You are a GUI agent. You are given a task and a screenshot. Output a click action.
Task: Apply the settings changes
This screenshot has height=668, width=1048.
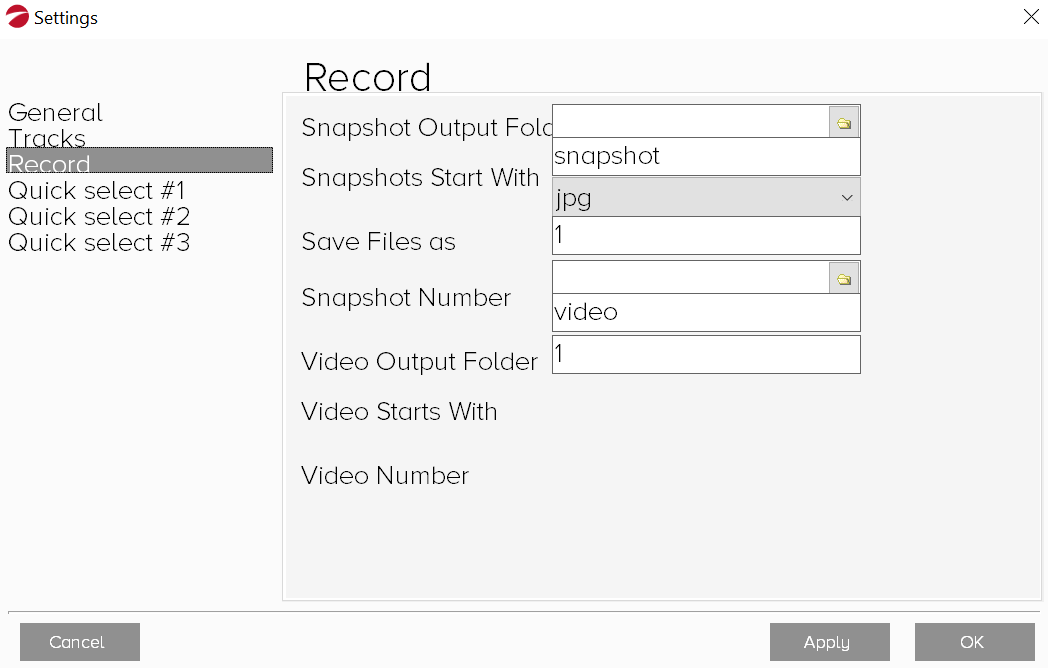click(829, 642)
